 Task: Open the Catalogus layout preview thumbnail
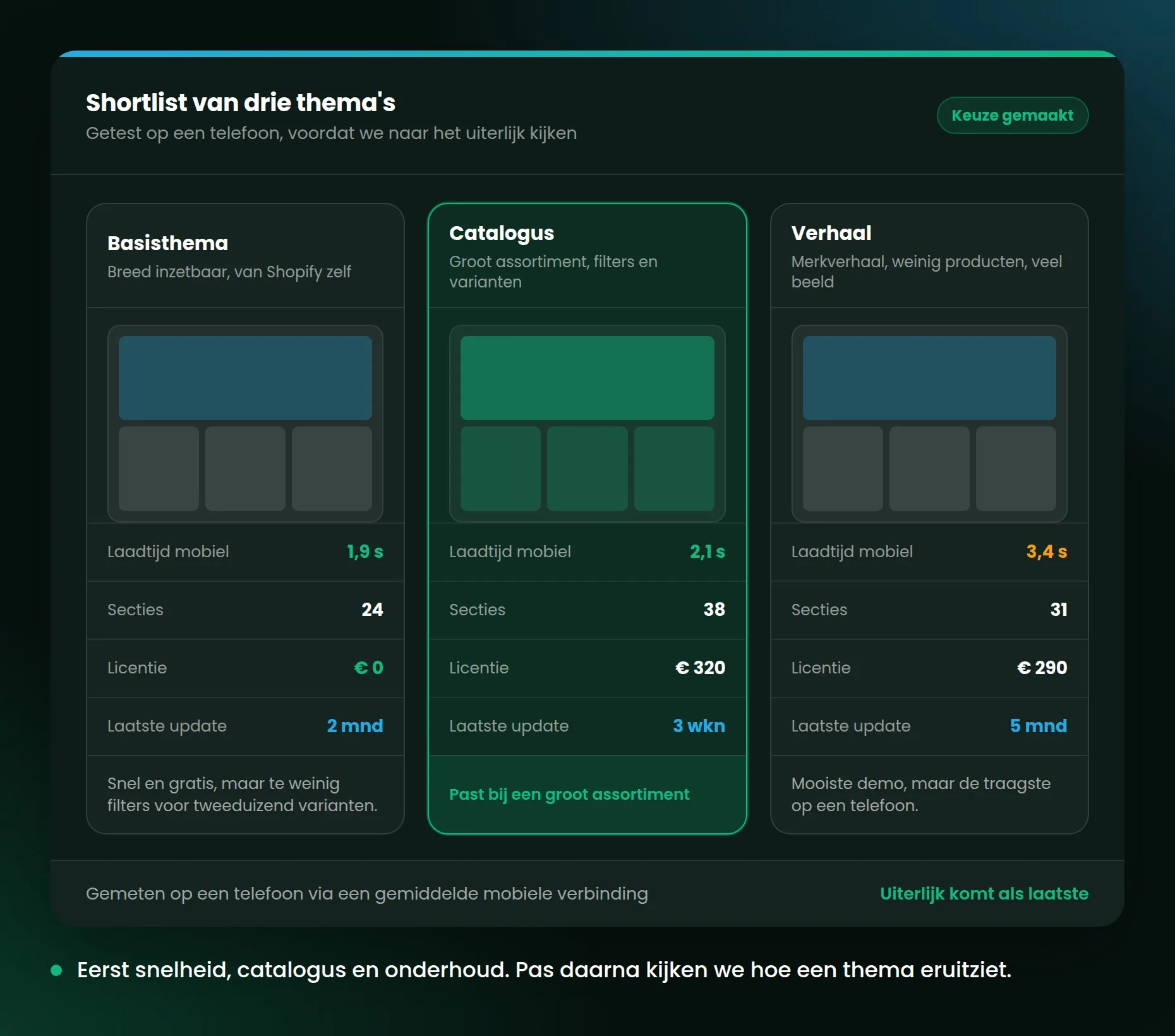(587, 423)
